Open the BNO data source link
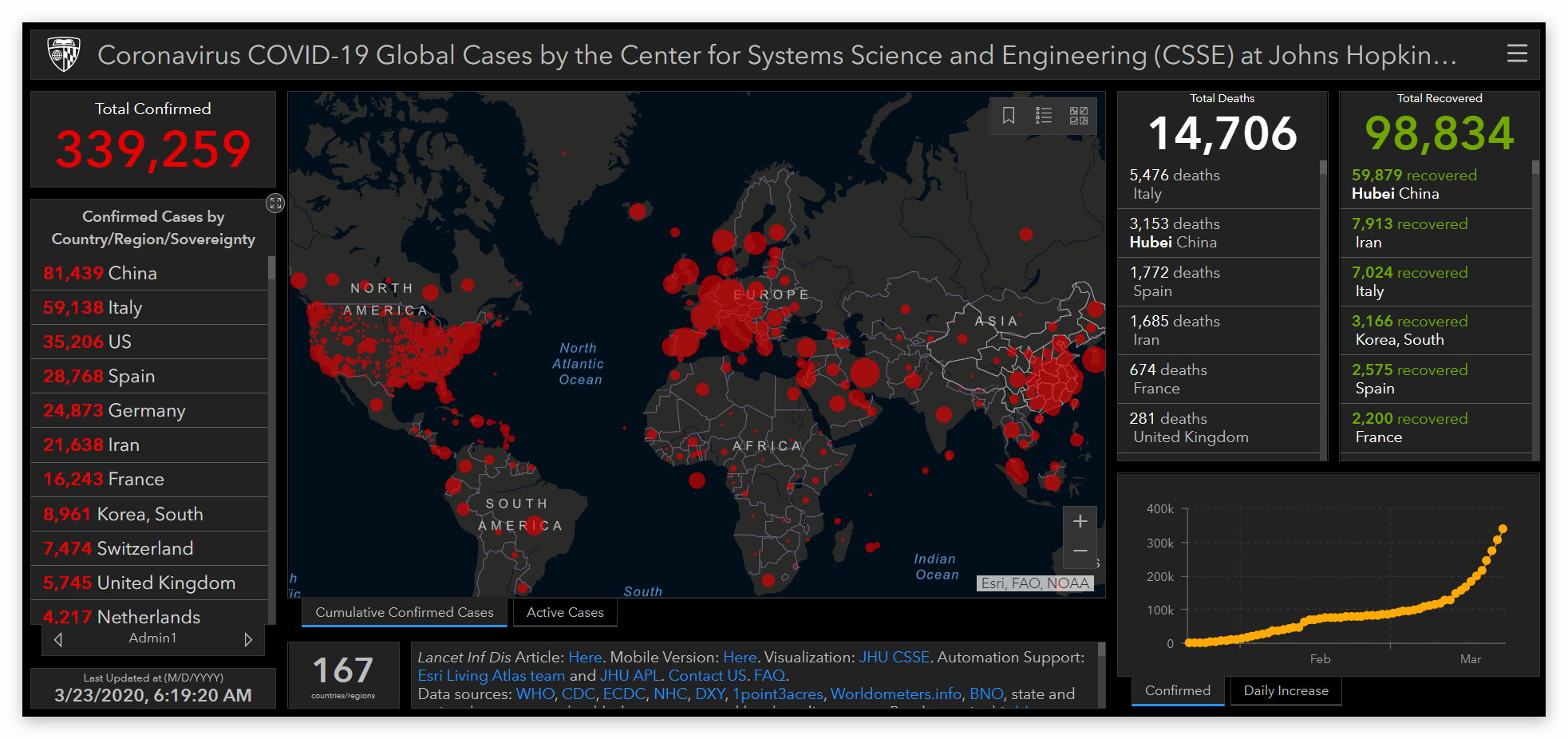This screenshot has height=739, width=1568. 986,694
